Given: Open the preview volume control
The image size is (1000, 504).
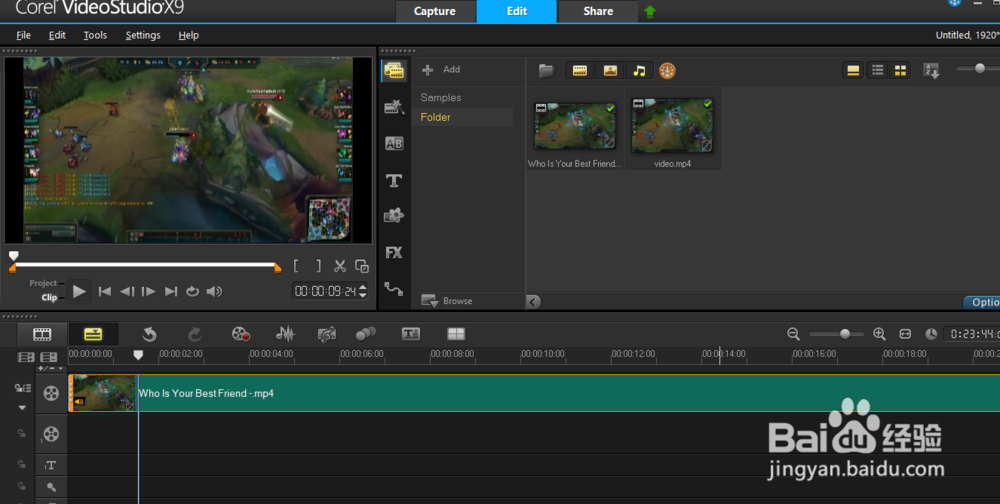Looking at the screenshot, I should (214, 292).
